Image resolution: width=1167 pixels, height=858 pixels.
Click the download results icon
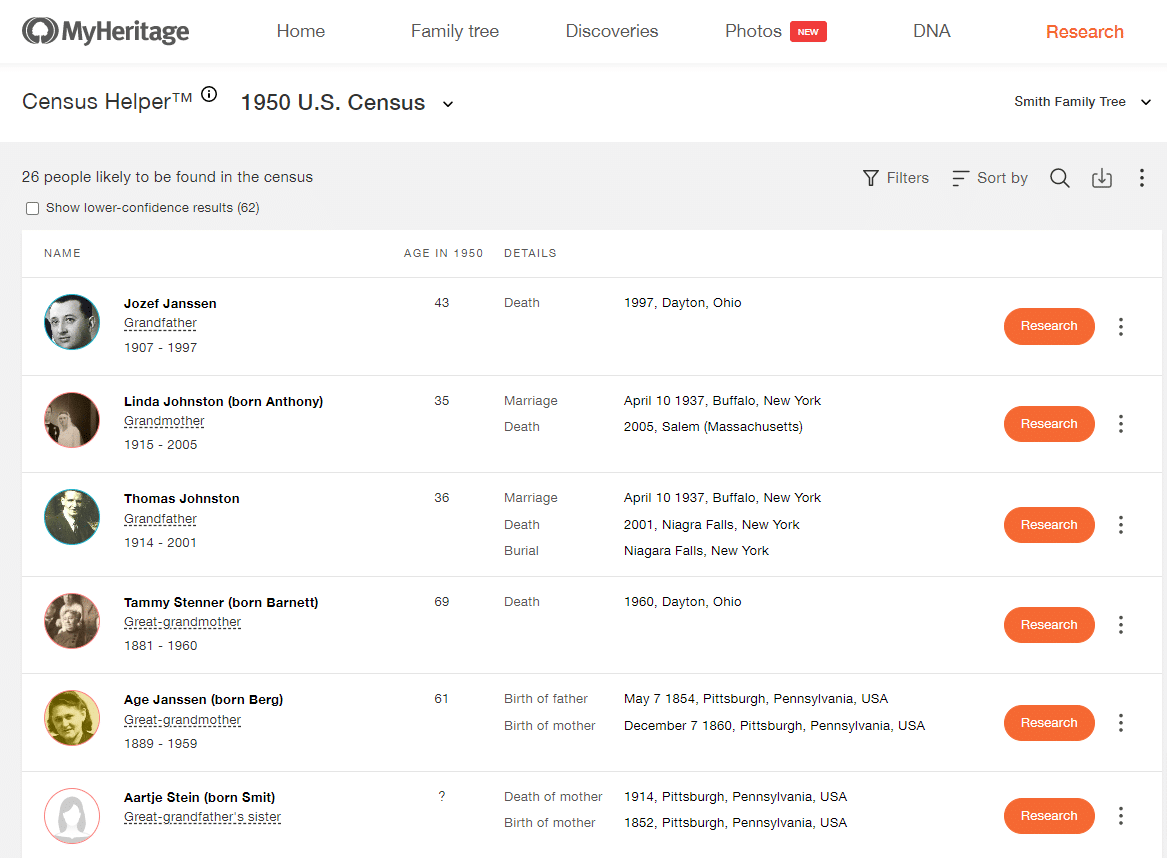point(1102,178)
